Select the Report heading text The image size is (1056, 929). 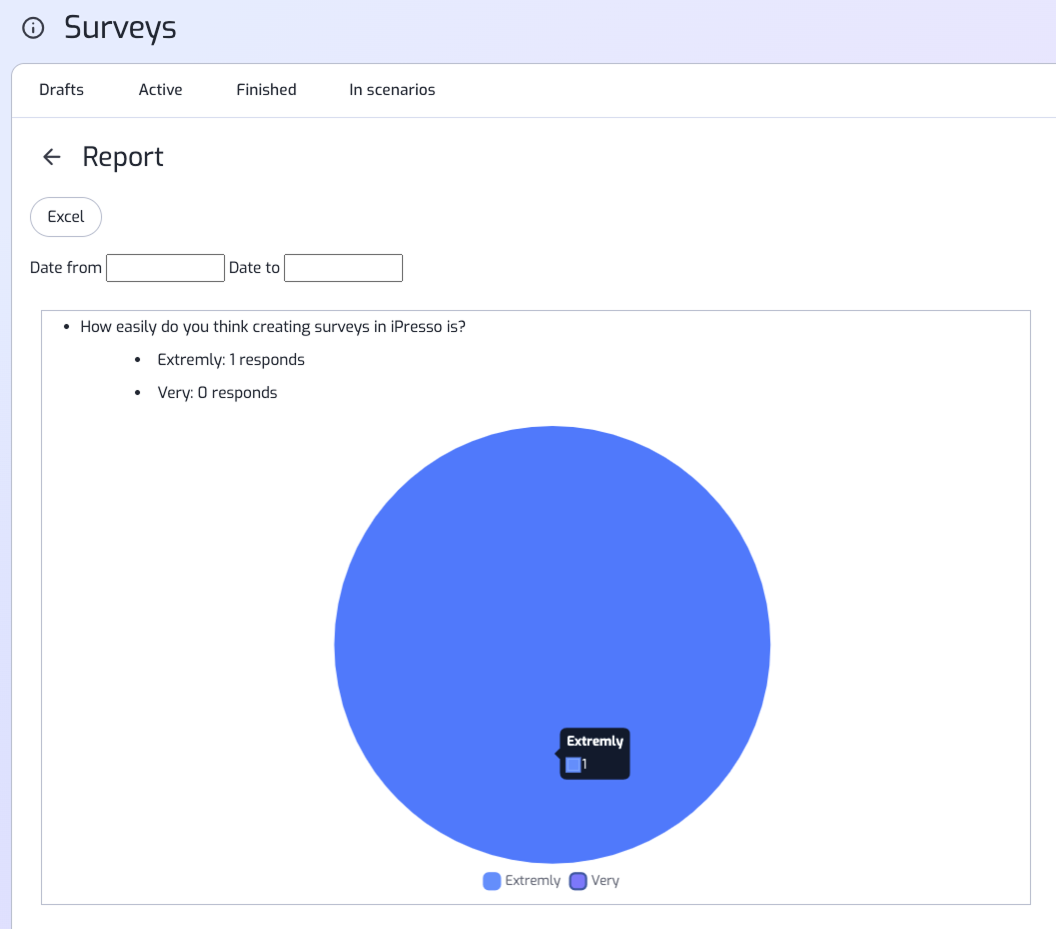[123, 157]
